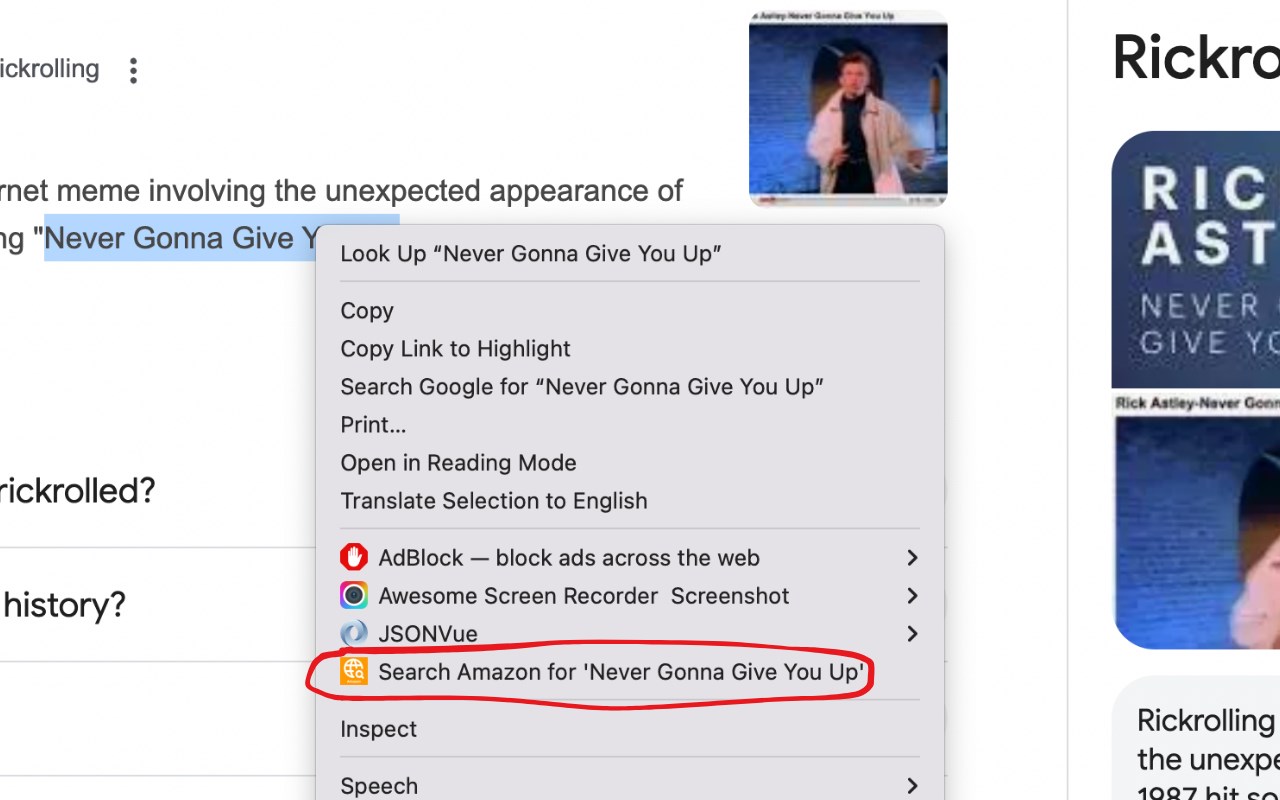This screenshot has height=800, width=1280.
Task: Click Inspect in the context menu
Action: coord(378,729)
